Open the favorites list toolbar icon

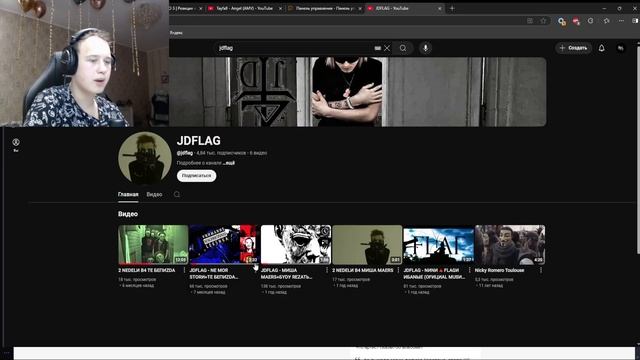click(x=606, y=21)
